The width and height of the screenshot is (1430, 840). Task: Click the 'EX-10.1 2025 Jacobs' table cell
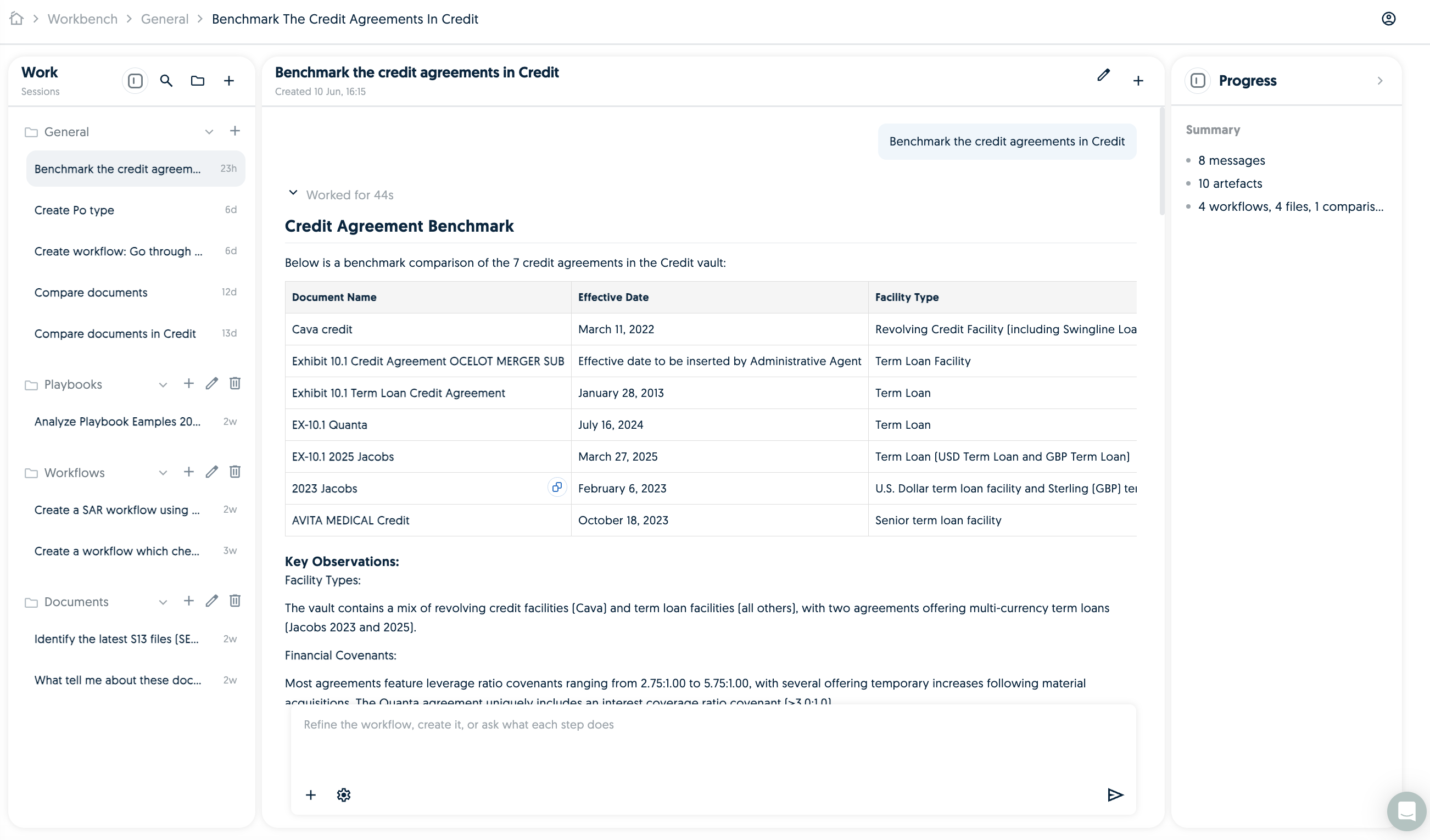point(428,457)
